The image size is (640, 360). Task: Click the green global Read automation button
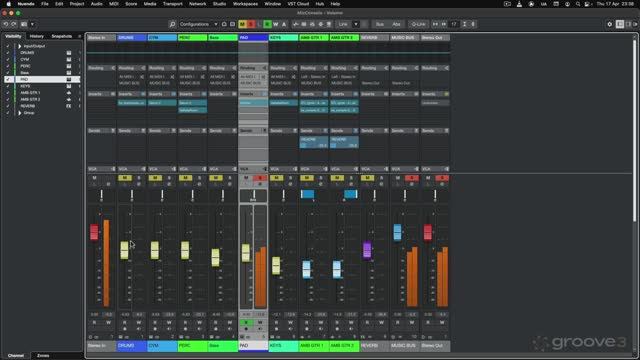click(x=267, y=24)
